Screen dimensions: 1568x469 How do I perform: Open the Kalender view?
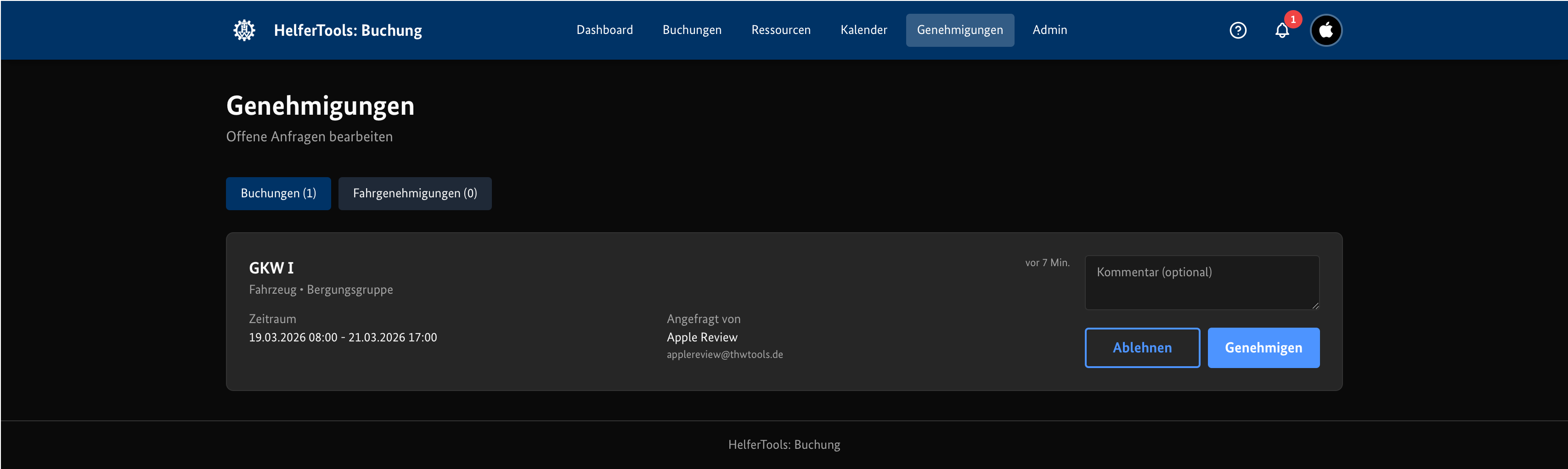(863, 30)
